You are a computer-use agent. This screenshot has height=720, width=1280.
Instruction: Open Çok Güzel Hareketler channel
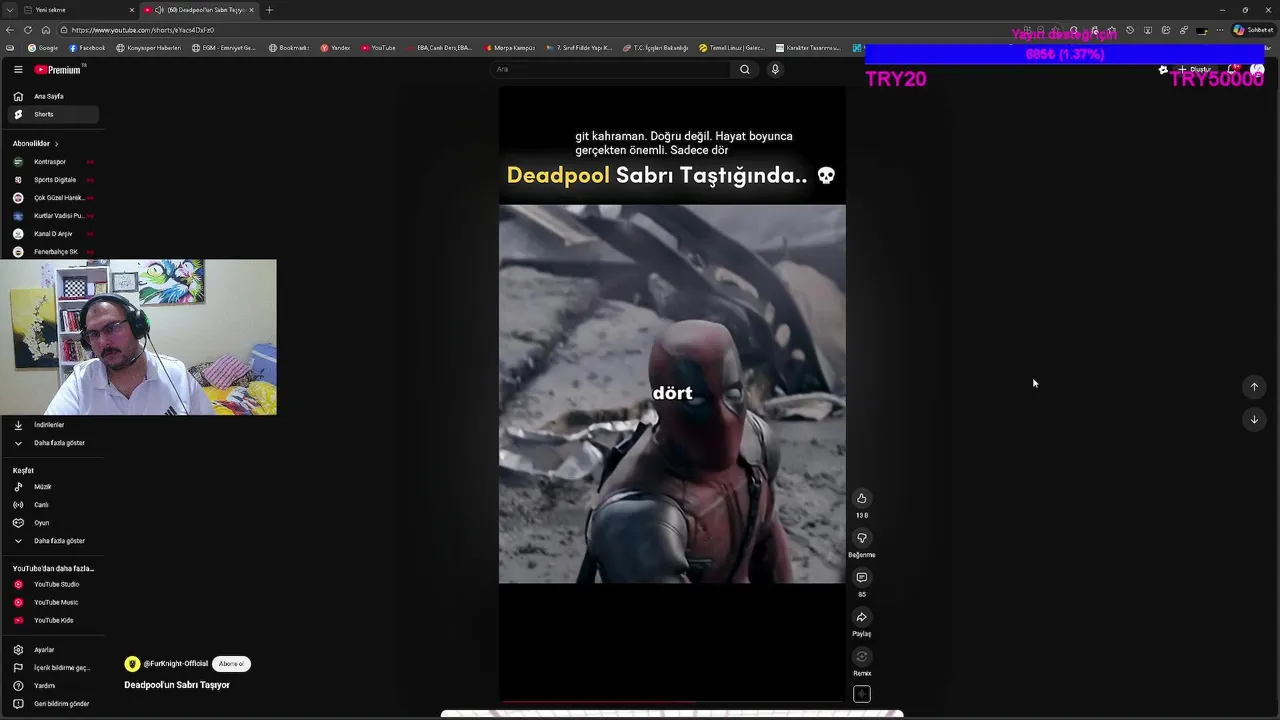point(52,198)
